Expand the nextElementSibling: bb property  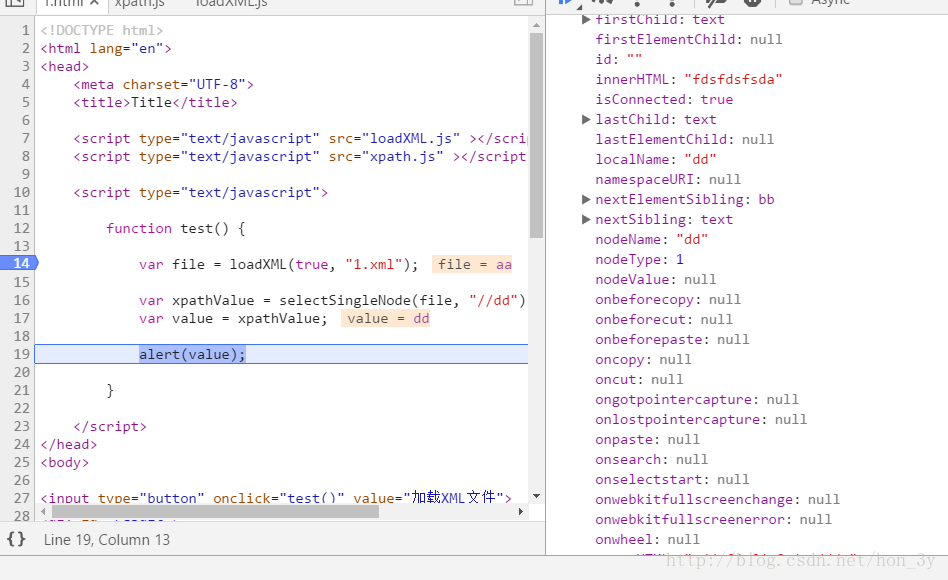tap(585, 199)
